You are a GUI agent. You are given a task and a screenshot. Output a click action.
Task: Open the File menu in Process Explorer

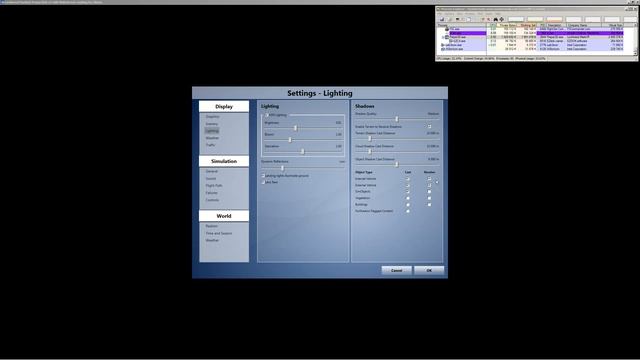[440, 14]
